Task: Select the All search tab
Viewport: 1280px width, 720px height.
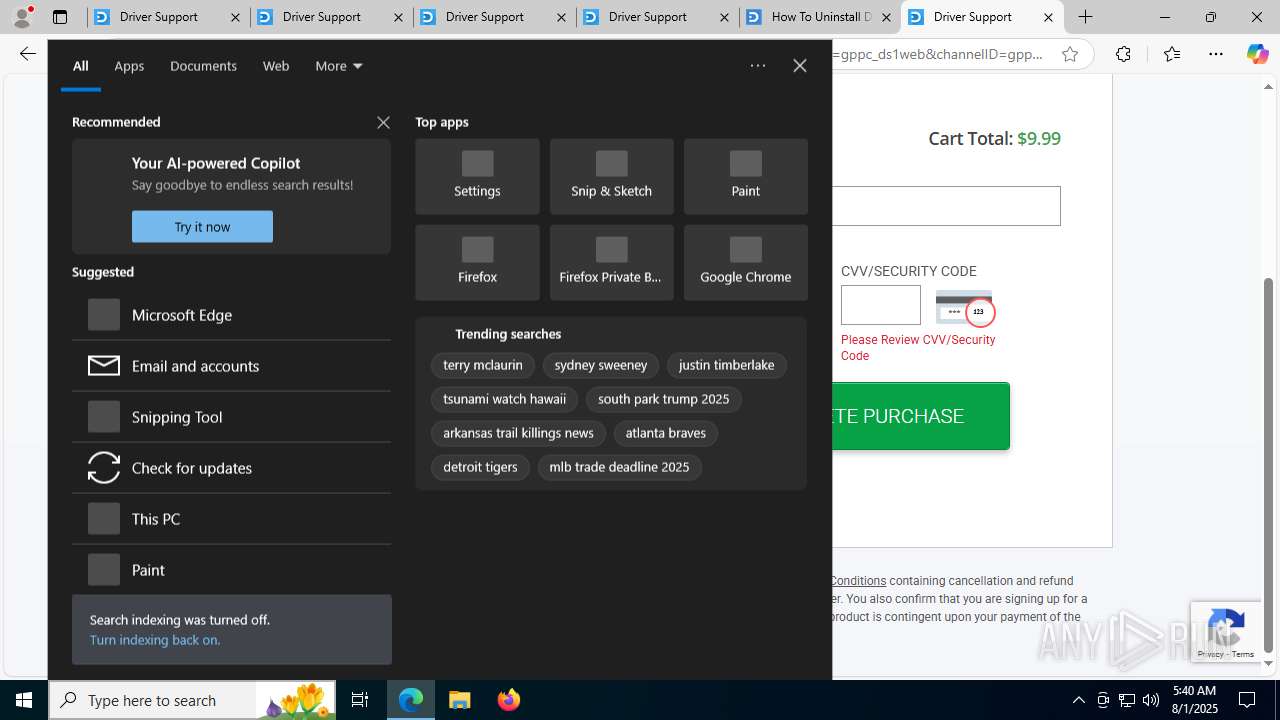Action: (81, 66)
